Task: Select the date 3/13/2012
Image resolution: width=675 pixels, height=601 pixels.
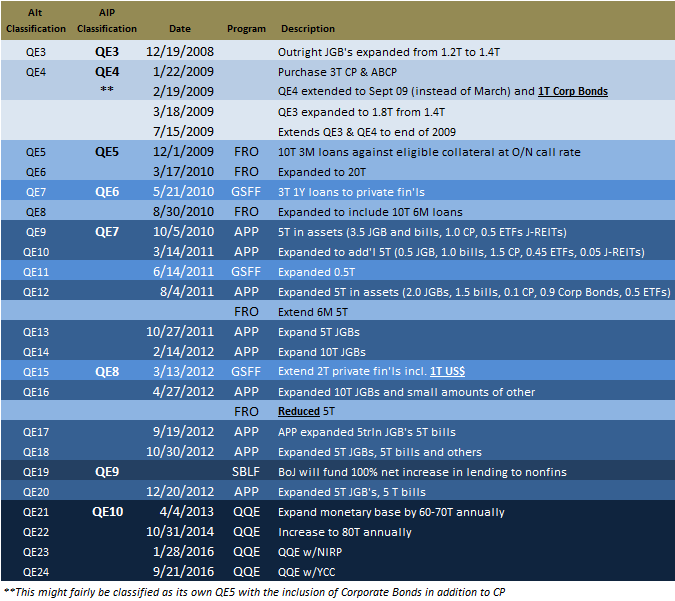Action: pos(183,372)
